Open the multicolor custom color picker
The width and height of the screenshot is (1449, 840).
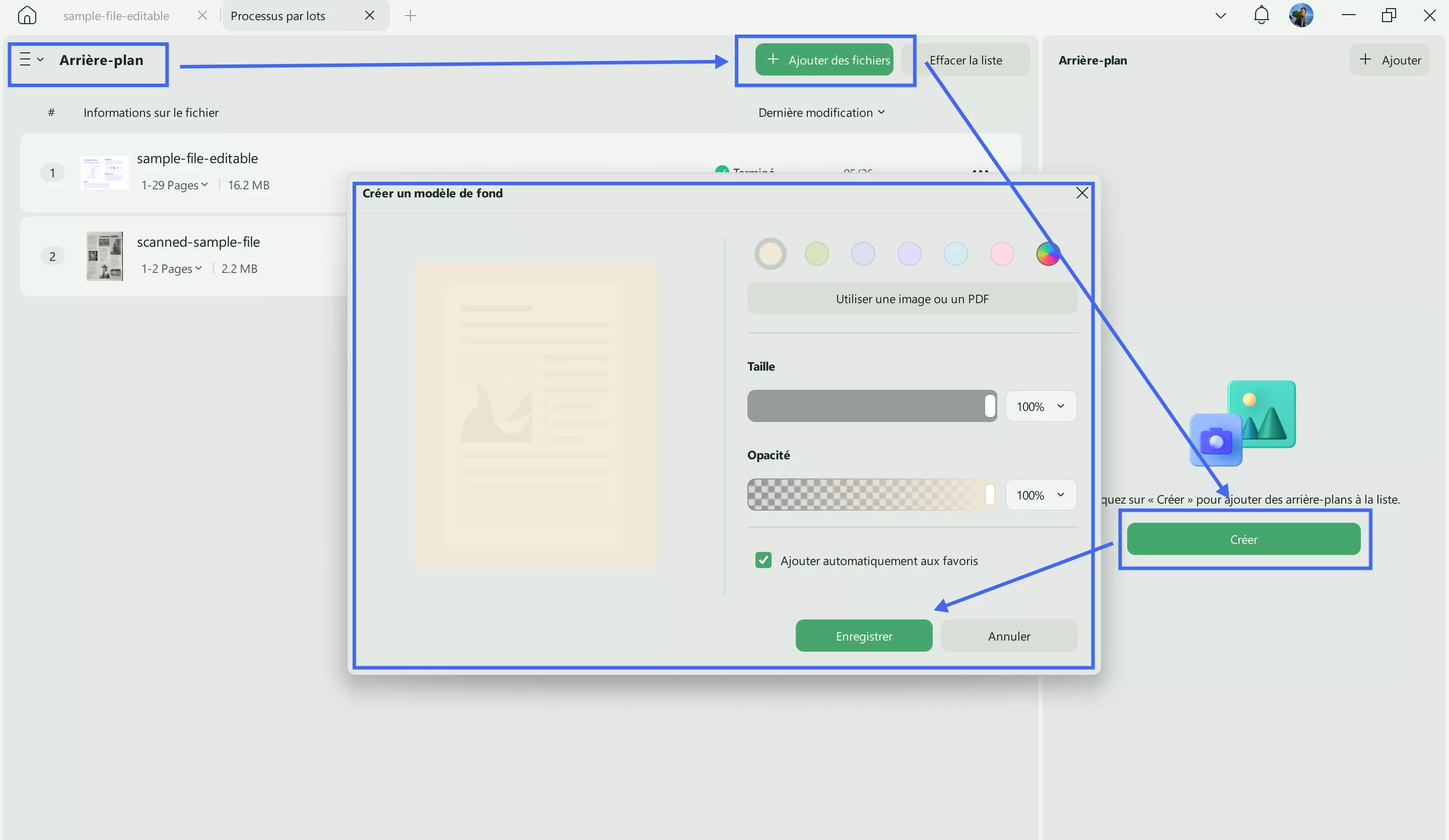pyautogui.click(x=1048, y=253)
